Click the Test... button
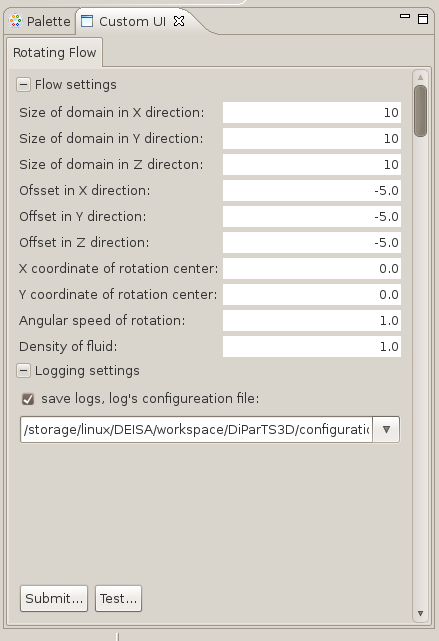This screenshot has height=641, width=439. [x=118, y=598]
